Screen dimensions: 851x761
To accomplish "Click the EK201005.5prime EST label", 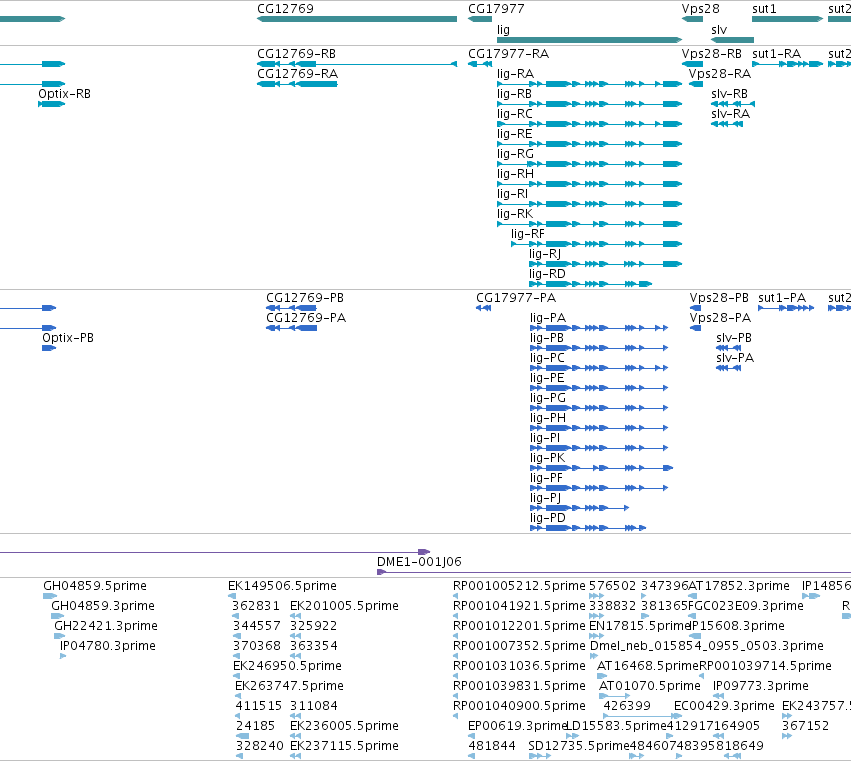I will pyautogui.click(x=345, y=606).
